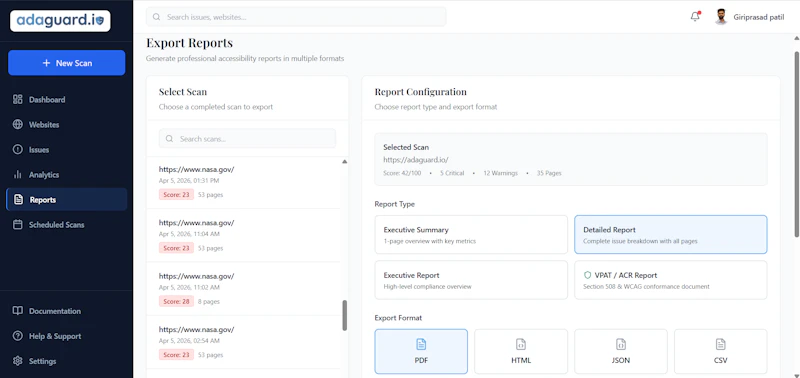The height and width of the screenshot is (378, 800).
Task: Click the 5 Critical text
Action: click(x=452, y=173)
